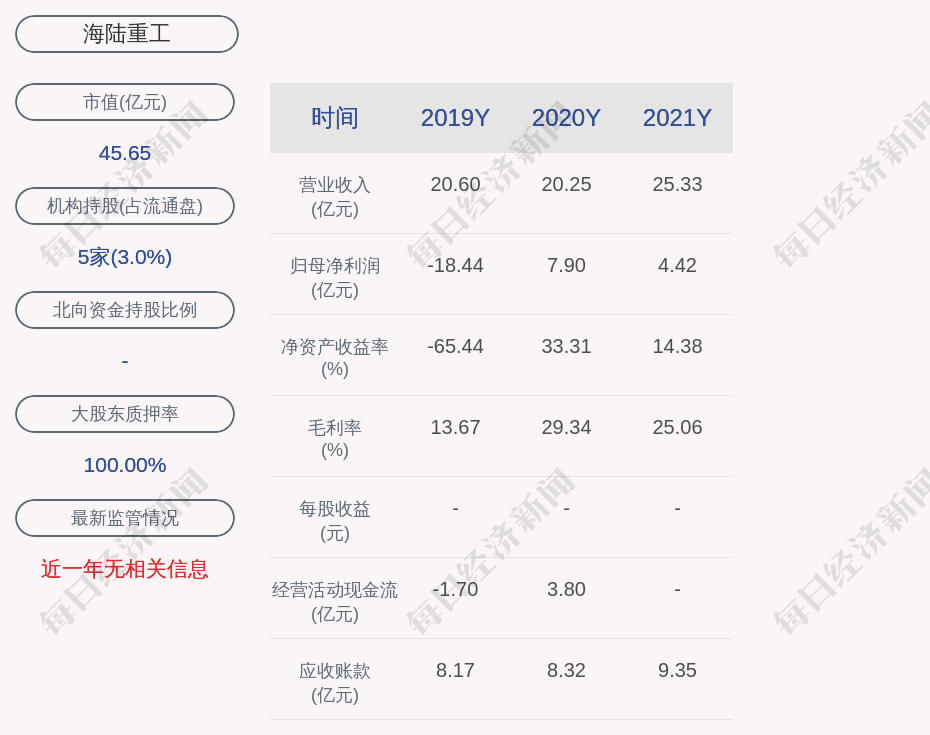Select the 2019Y column header
Image resolution: width=930 pixels, height=735 pixels.
click(455, 117)
